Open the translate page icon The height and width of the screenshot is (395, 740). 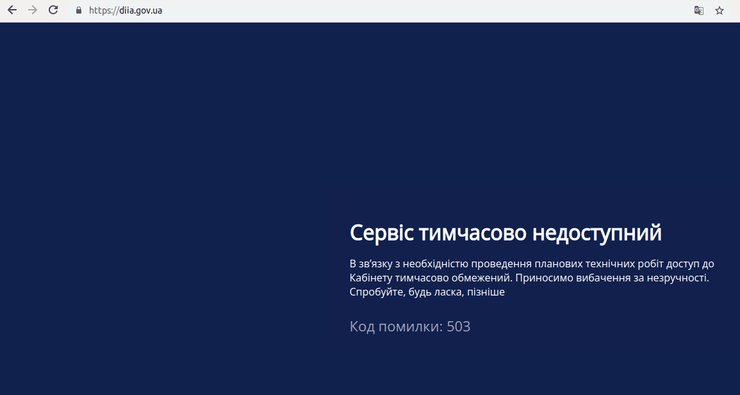(699, 10)
